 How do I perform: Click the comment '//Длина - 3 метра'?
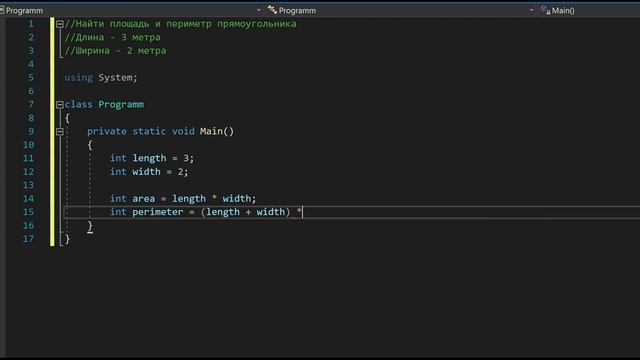(x=113, y=38)
